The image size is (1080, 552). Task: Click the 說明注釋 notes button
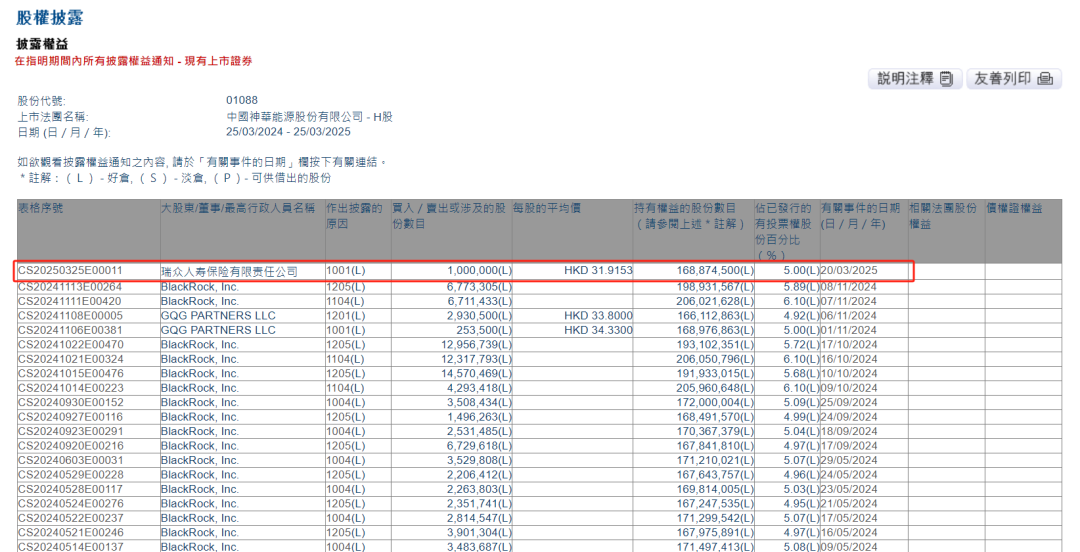point(915,79)
